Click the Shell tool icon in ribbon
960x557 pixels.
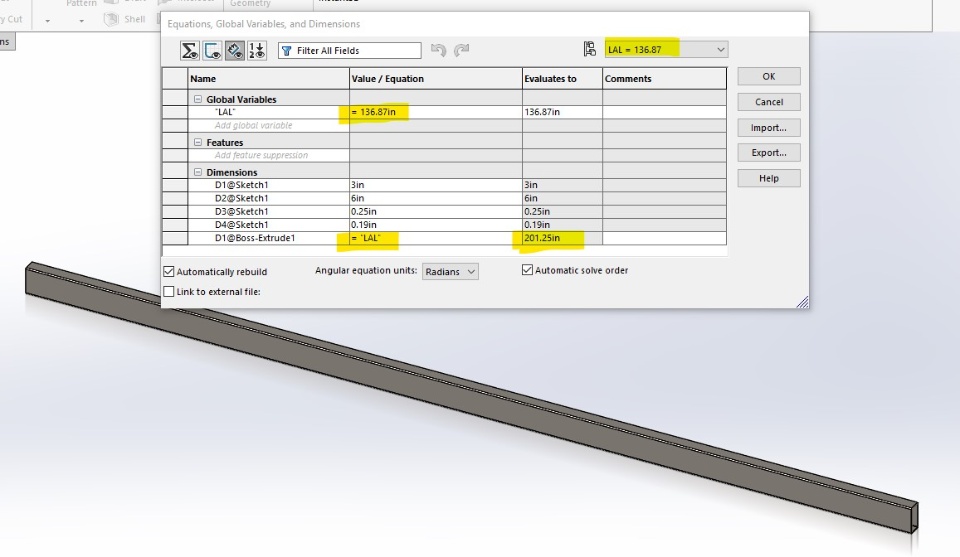pos(111,19)
